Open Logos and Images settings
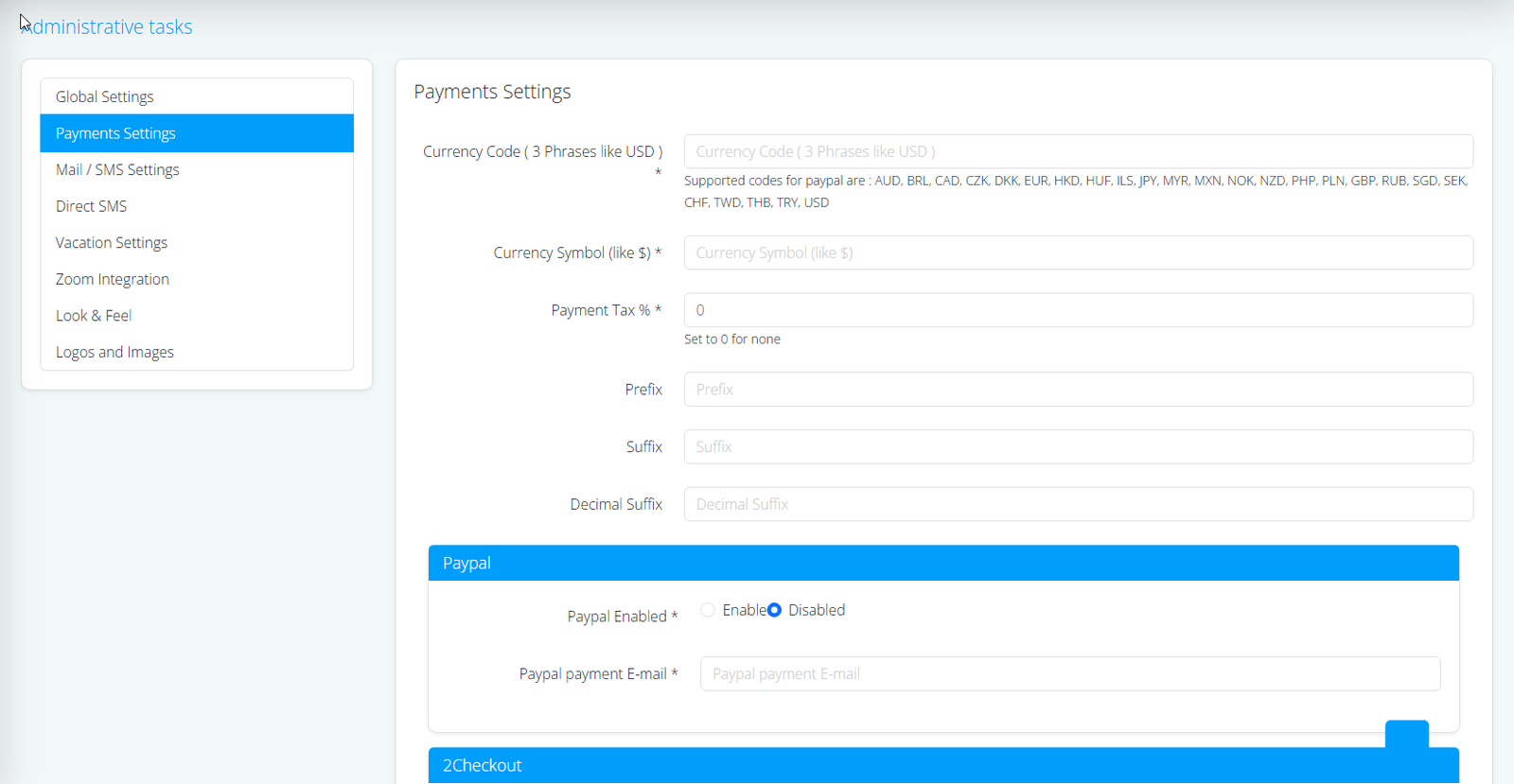 [114, 352]
